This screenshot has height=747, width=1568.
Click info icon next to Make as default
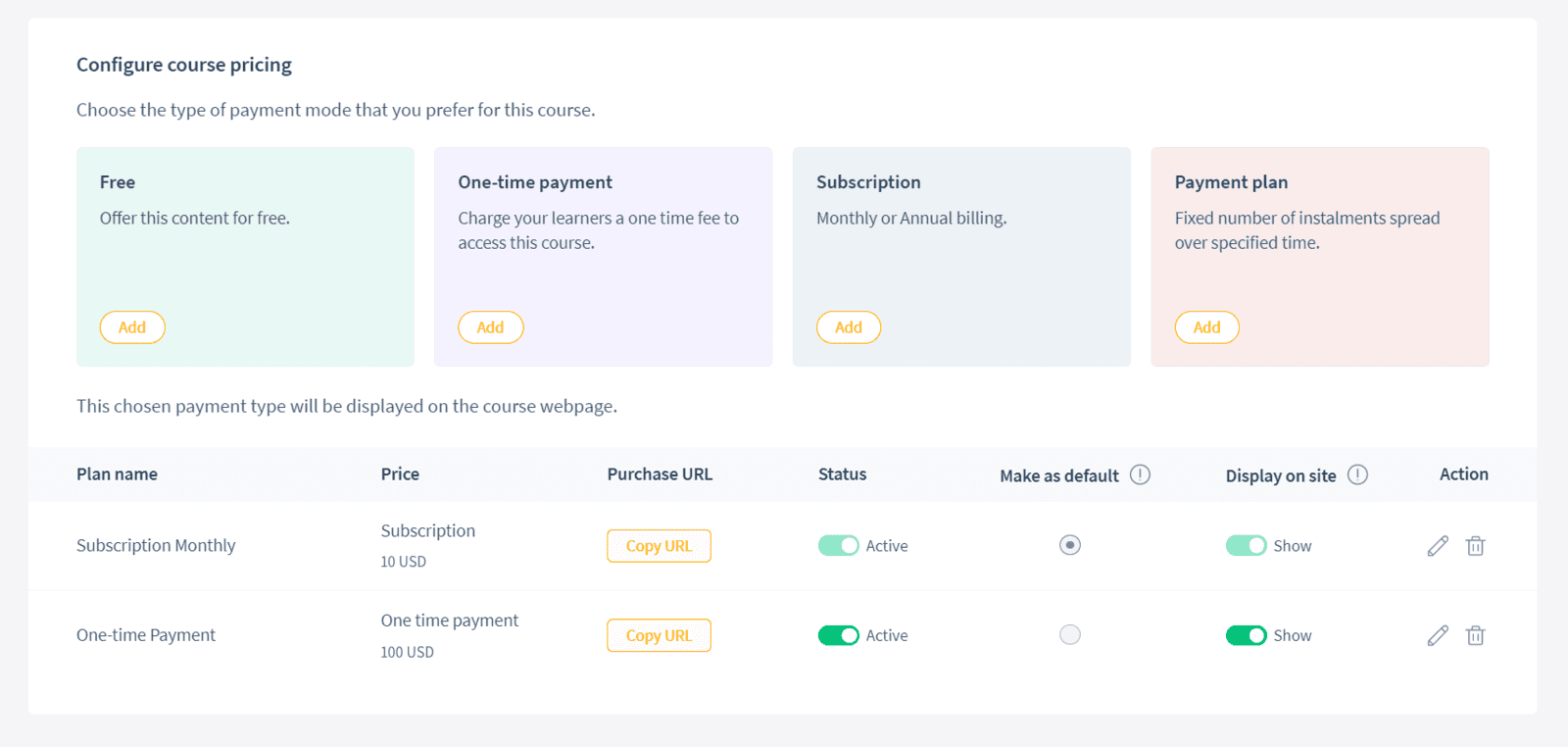tap(1140, 474)
